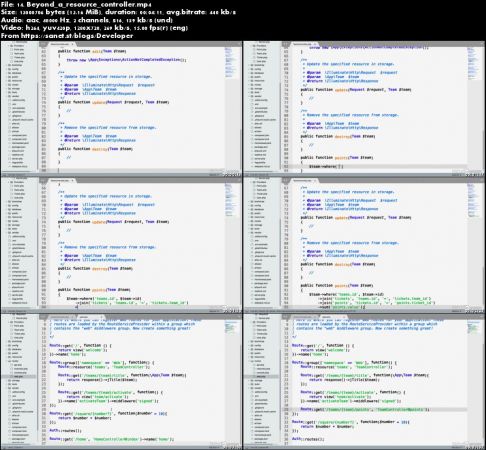The width and height of the screenshot is (486, 450).
Task: Open thumbnail ending with empty $team->where( call
Action: click(x=364, y=109)
